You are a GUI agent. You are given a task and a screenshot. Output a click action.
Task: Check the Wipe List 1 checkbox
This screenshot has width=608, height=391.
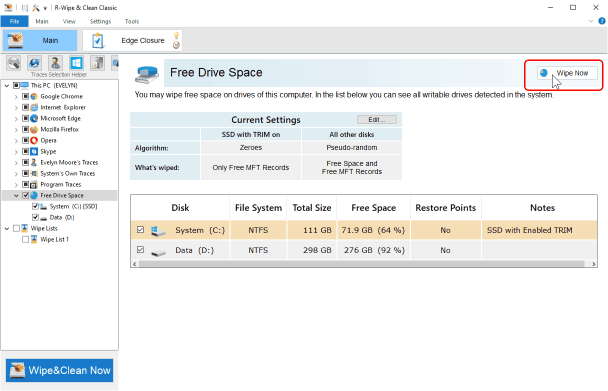pyautogui.click(x=26, y=239)
